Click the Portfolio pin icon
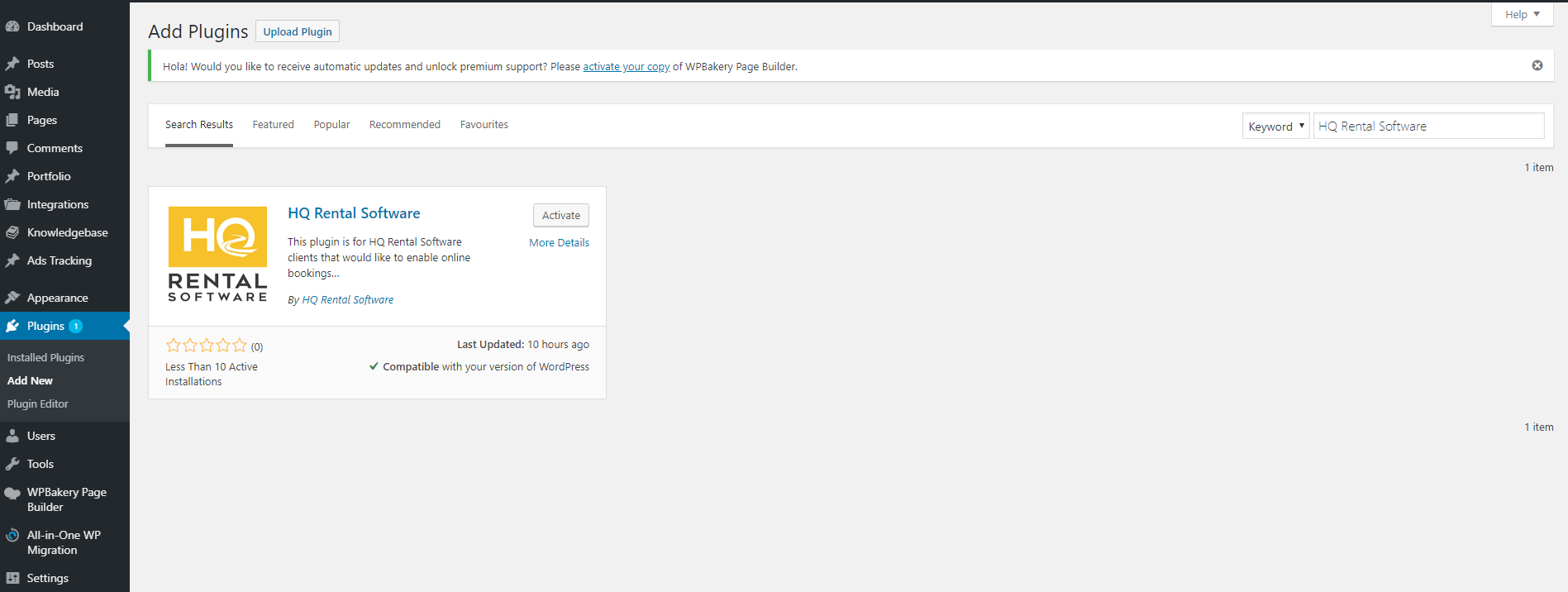The height and width of the screenshot is (592, 1568). tap(12, 176)
